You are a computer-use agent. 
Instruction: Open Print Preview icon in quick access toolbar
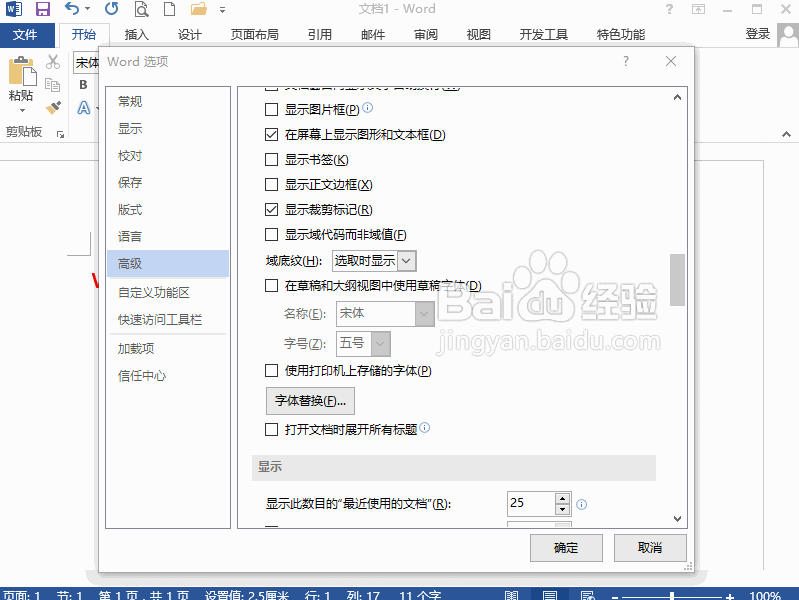141,9
